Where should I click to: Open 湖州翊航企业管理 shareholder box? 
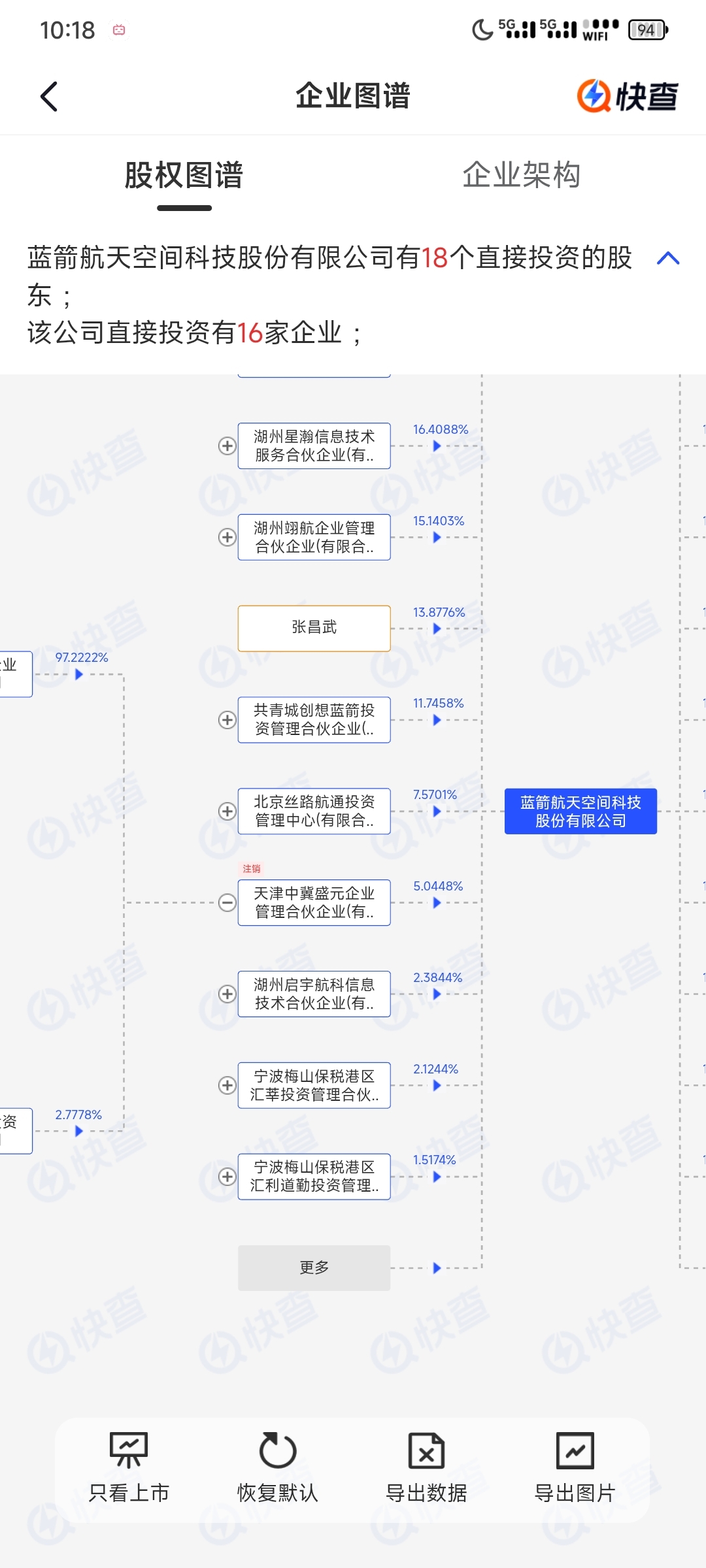(314, 537)
